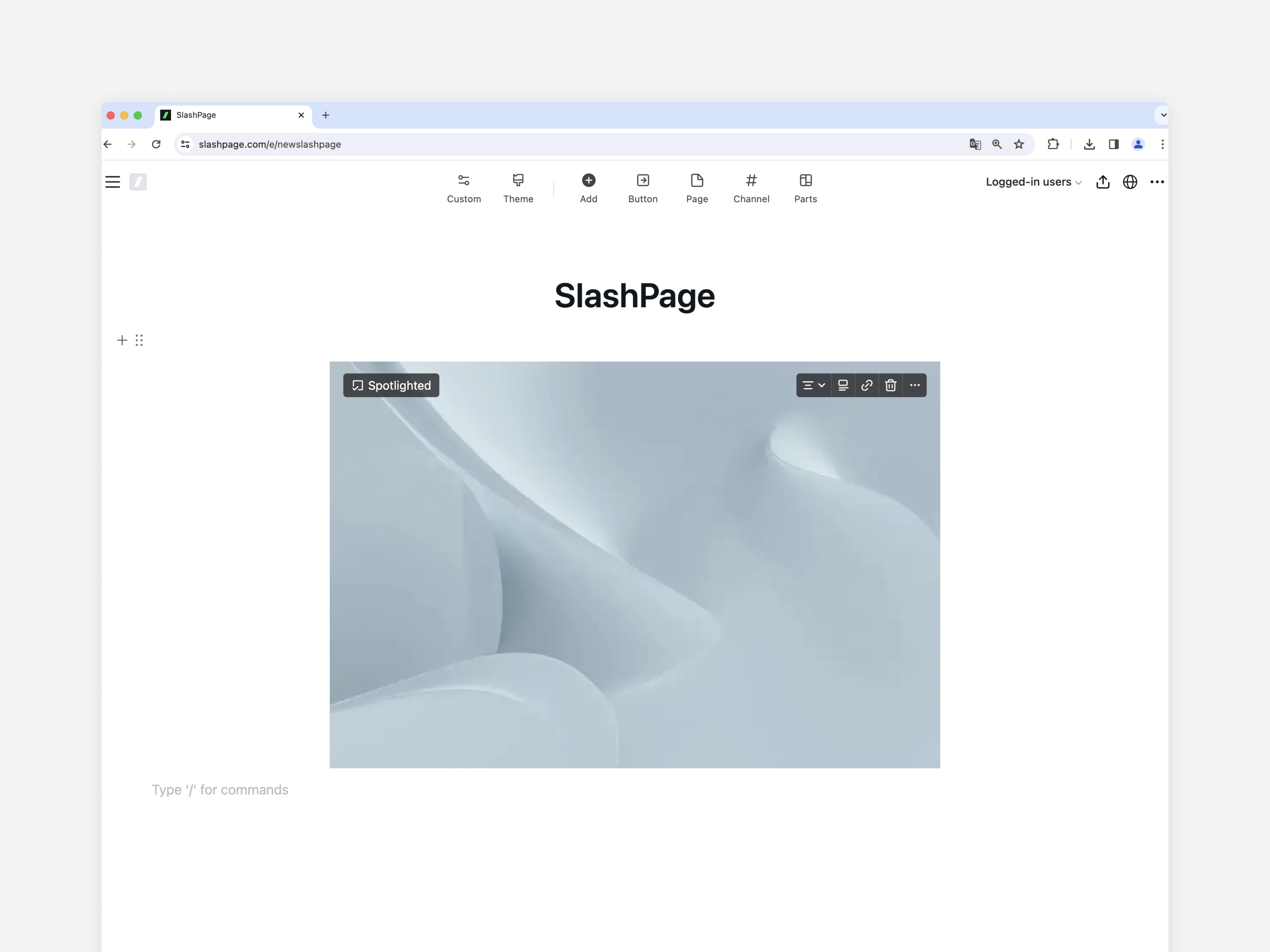
Task: Insert a Button element
Action: 643,188
